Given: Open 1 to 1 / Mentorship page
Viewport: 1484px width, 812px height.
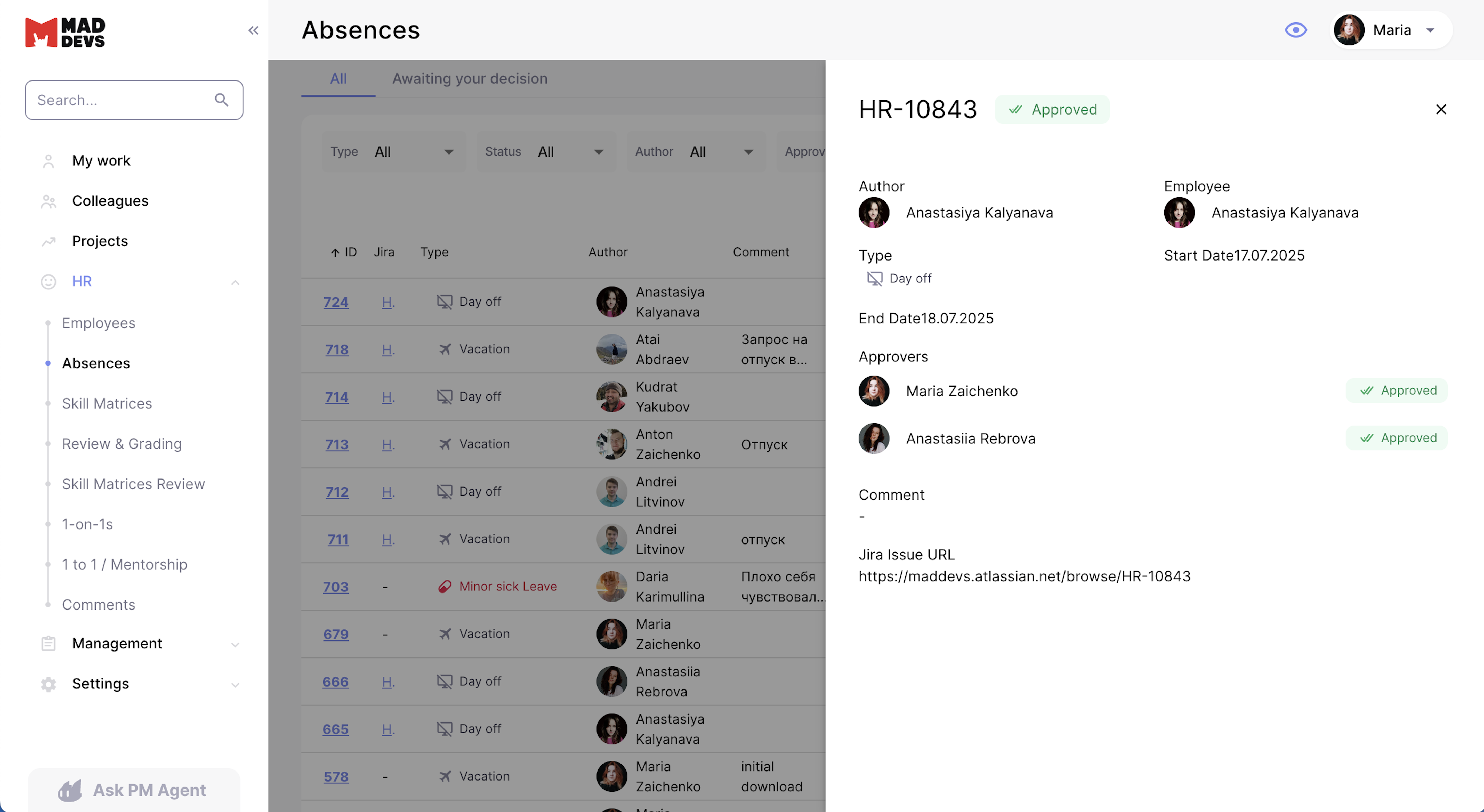Looking at the screenshot, I should click(x=125, y=565).
